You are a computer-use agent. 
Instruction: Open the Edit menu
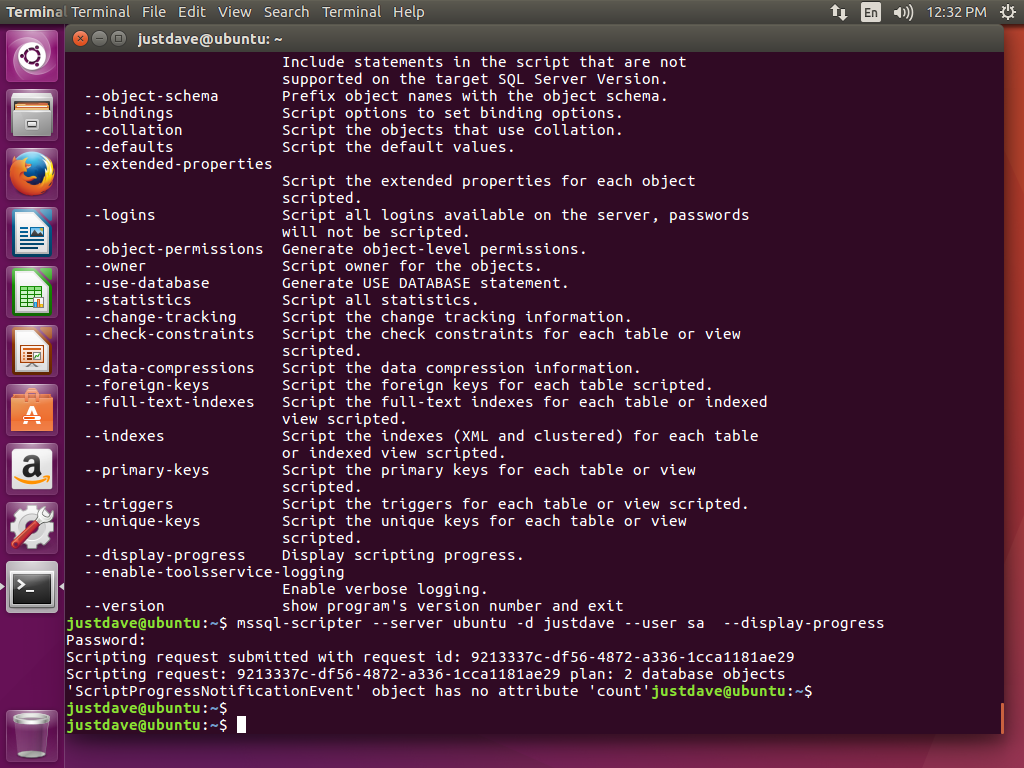pyautogui.click(x=192, y=12)
